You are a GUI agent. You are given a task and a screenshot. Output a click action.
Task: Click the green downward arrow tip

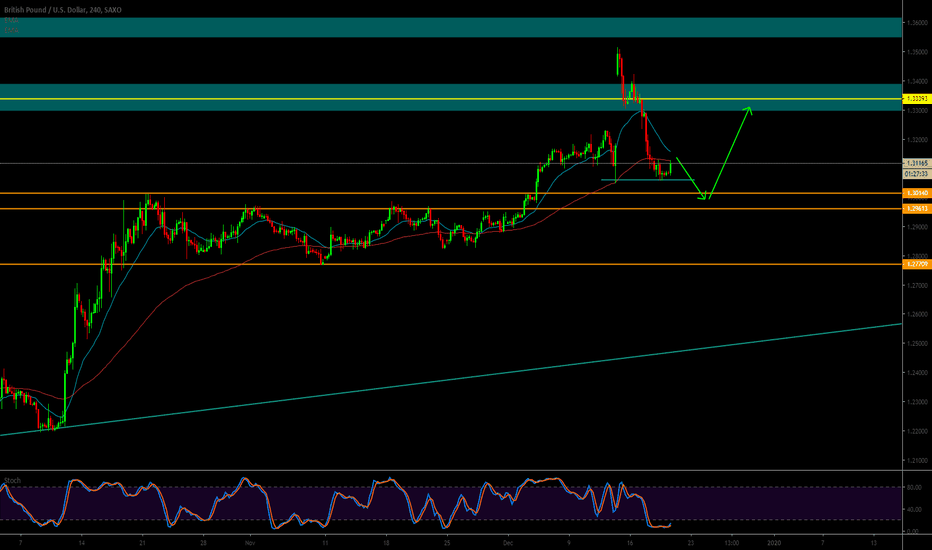(x=706, y=198)
